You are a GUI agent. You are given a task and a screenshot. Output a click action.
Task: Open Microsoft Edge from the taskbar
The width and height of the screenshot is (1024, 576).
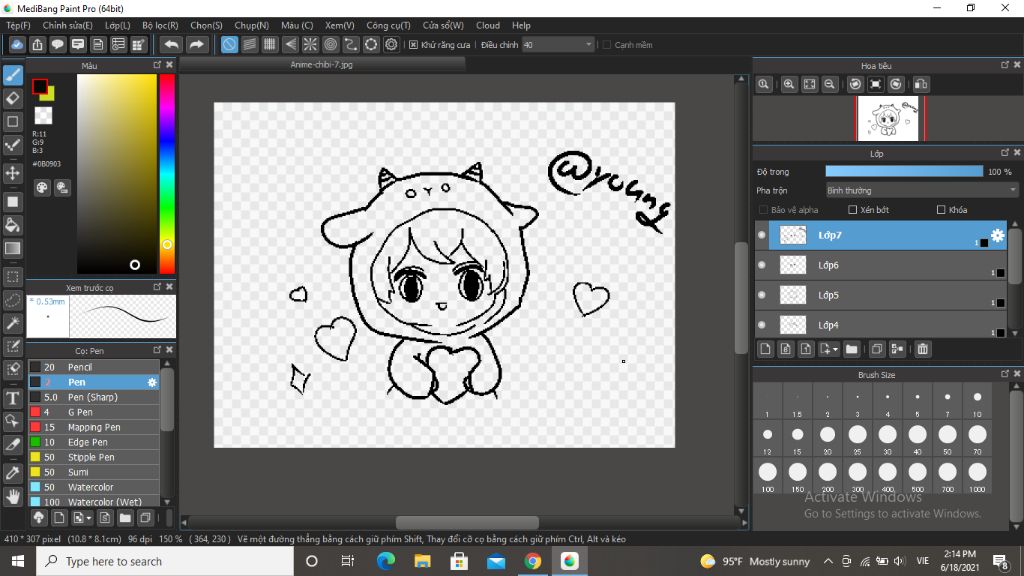point(386,561)
